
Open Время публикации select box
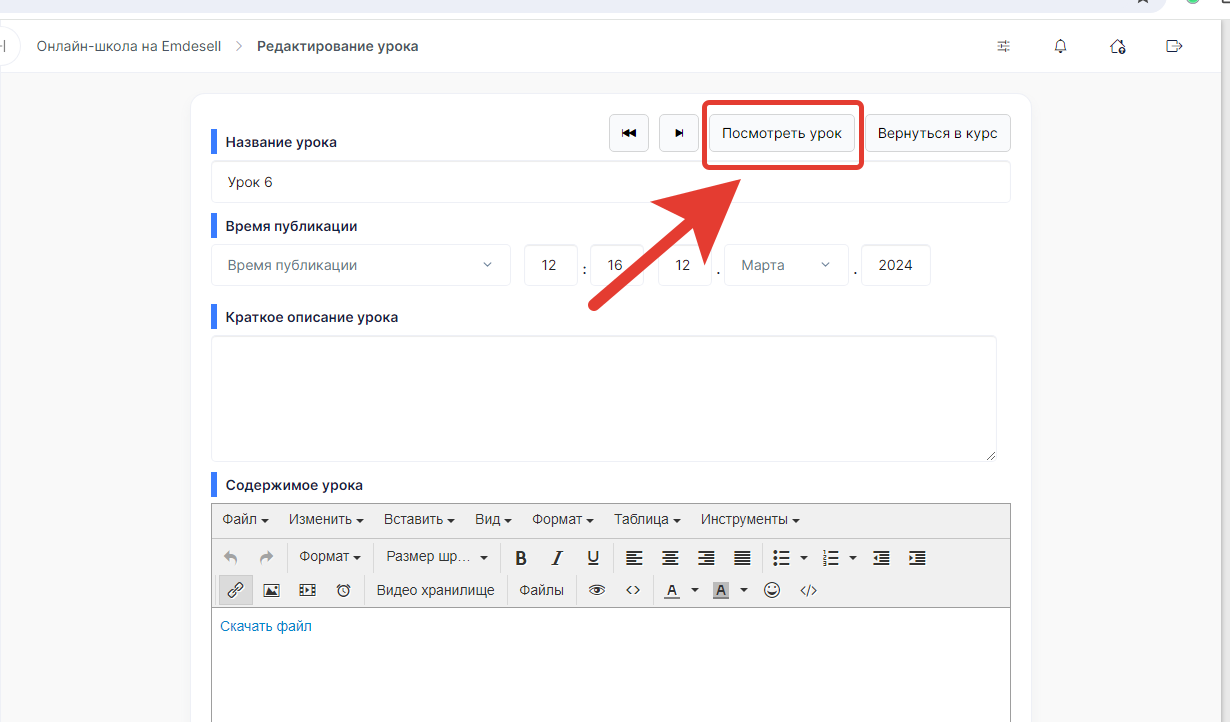(x=361, y=265)
